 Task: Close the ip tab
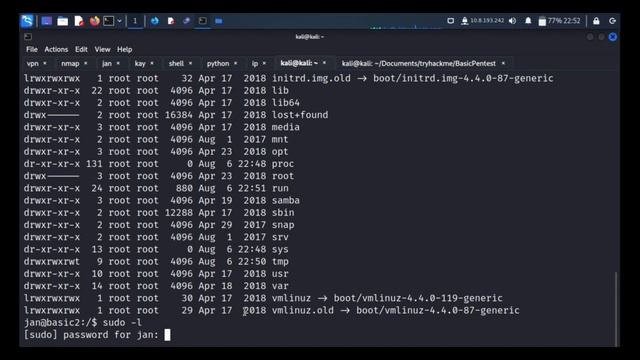point(264,63)
